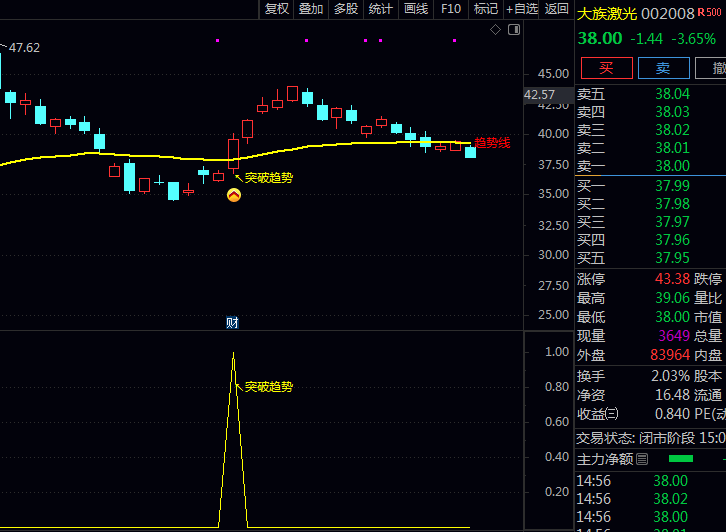The width and height of the screenshot is (726, 532).
Task: Click the orange up-arrow signal marker
Action: [x=234, y=196]
